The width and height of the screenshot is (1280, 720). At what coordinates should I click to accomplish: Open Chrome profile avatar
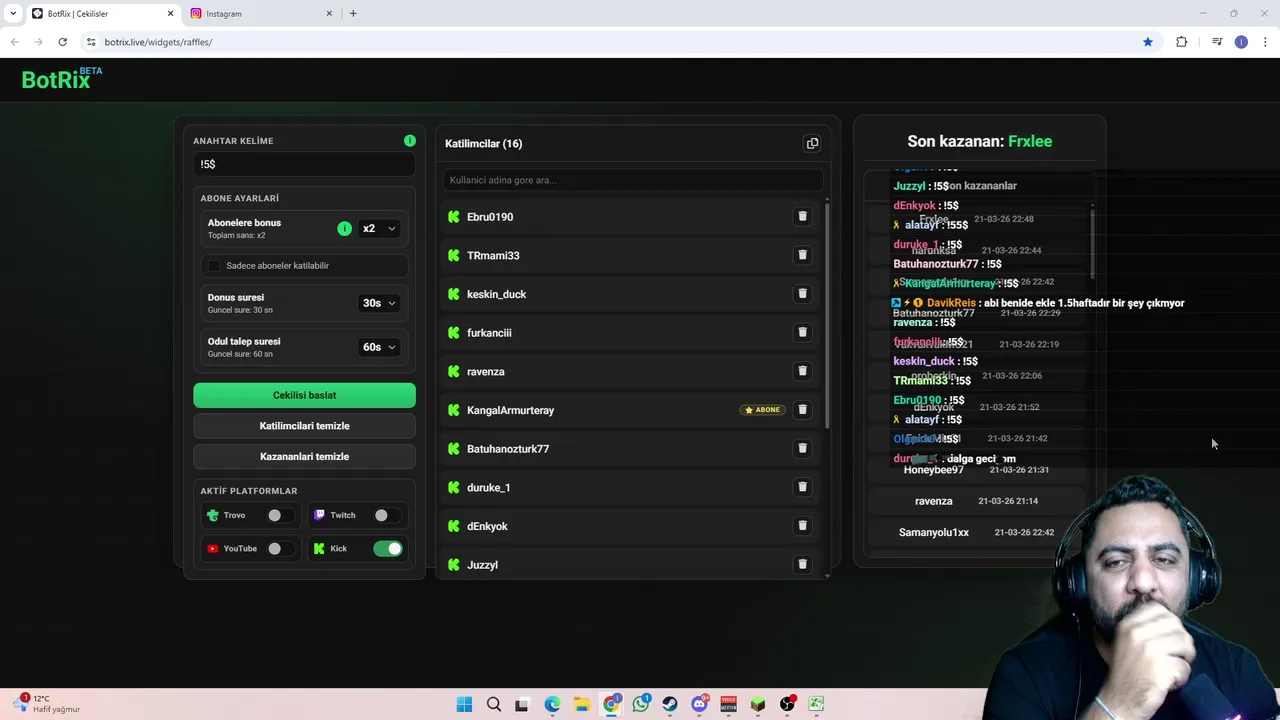(x=1241, y=42)
